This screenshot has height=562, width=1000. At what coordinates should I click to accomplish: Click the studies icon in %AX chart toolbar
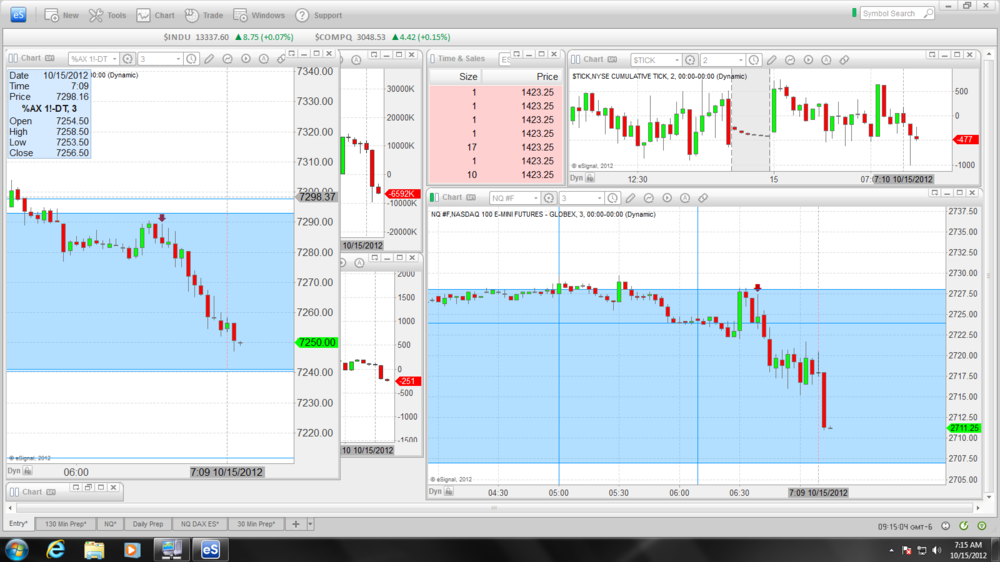[x=228, y=59]
